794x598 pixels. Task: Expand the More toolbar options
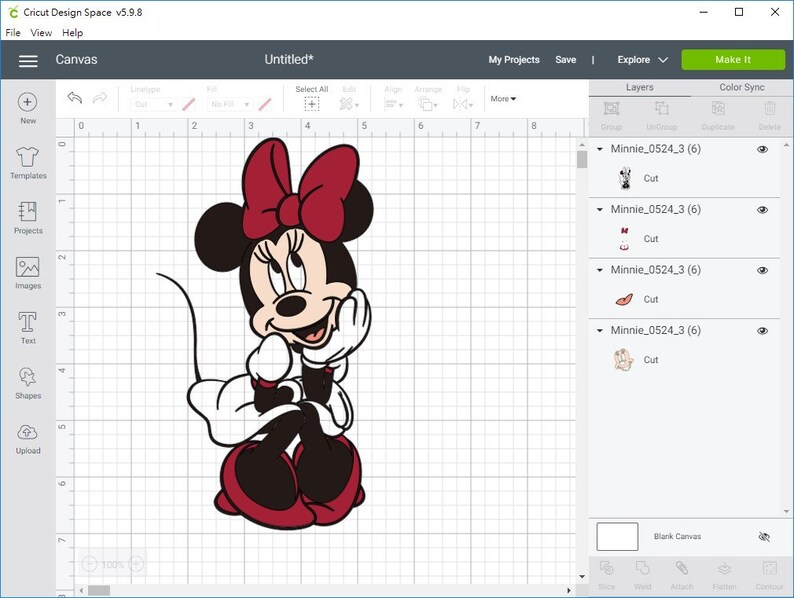(503, 99)
